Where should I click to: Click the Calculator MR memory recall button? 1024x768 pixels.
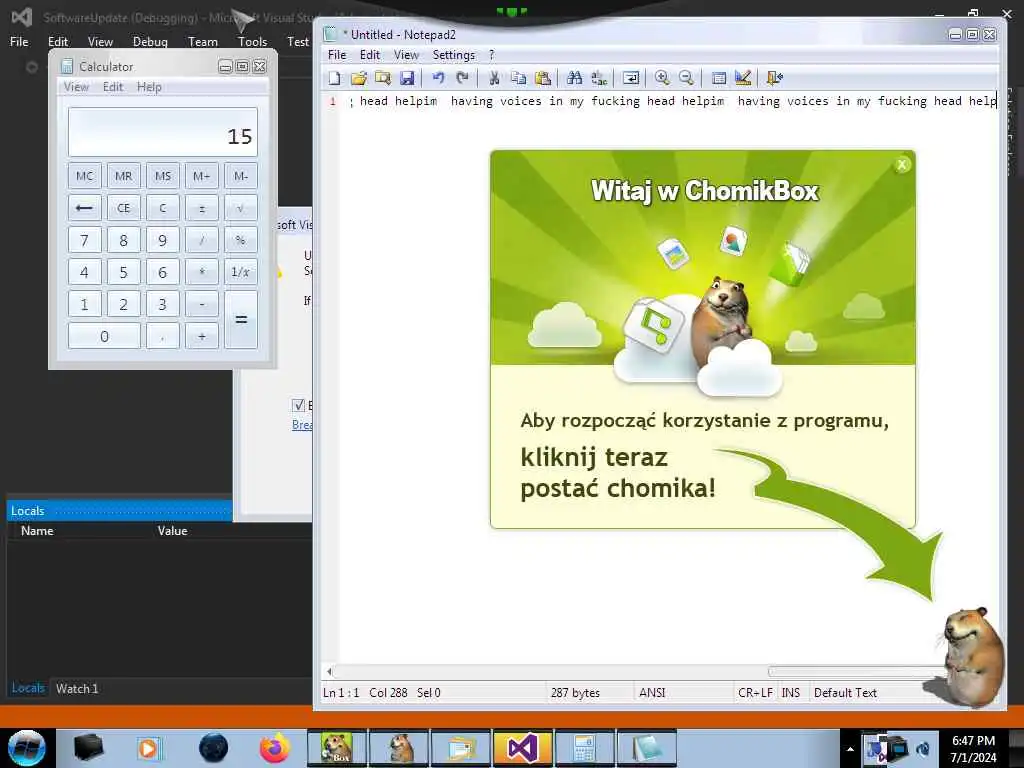(123, 176)
